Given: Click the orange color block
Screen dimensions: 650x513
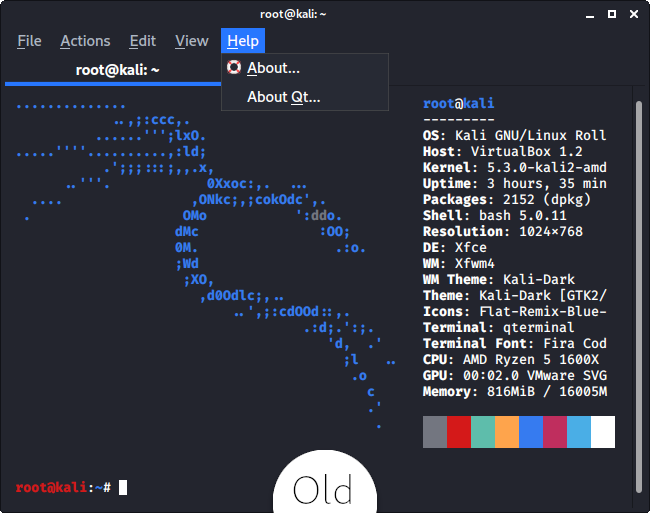Looking at the screenshot, I should point(507,432).
